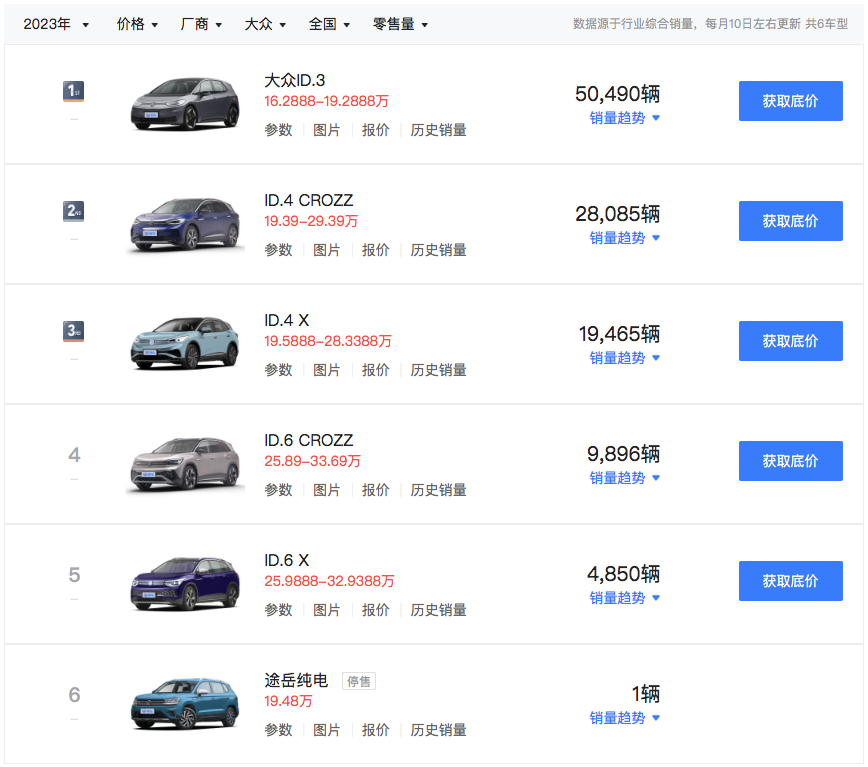Open the 大众 brand dropdown

pyautogui.click(x=265, y=24)
